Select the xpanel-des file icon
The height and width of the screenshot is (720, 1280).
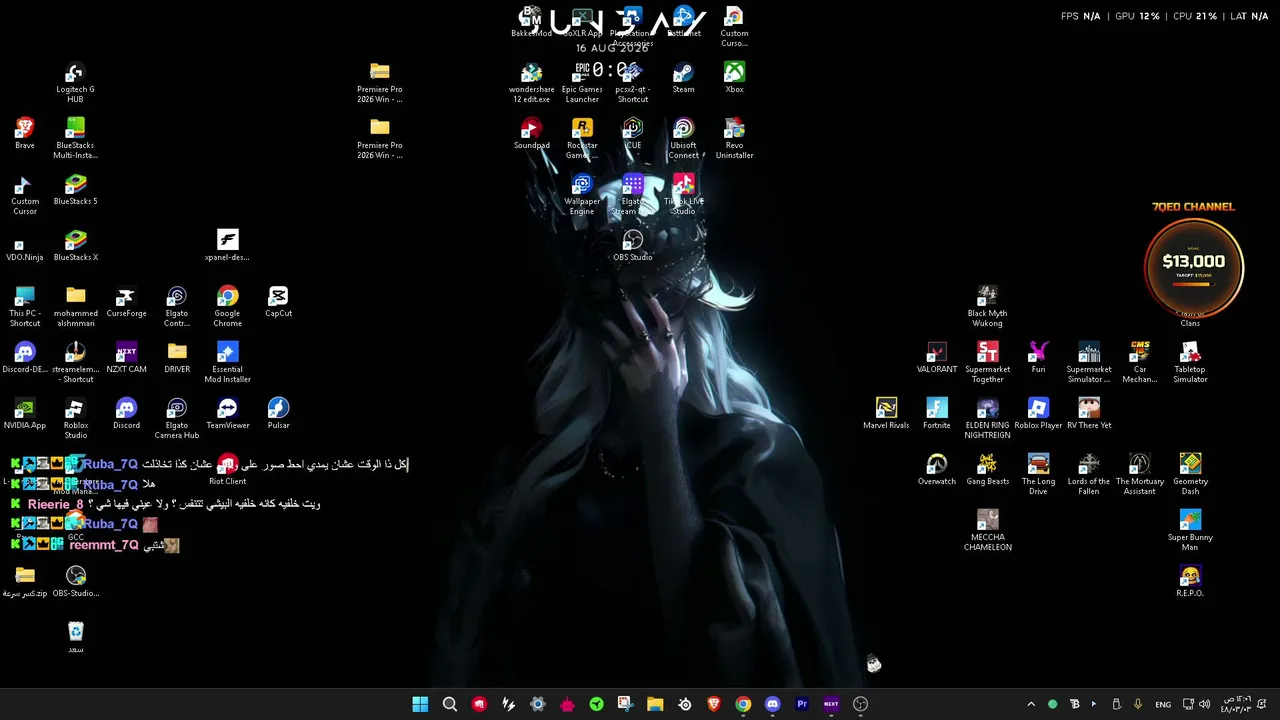[x=227, y=246]
